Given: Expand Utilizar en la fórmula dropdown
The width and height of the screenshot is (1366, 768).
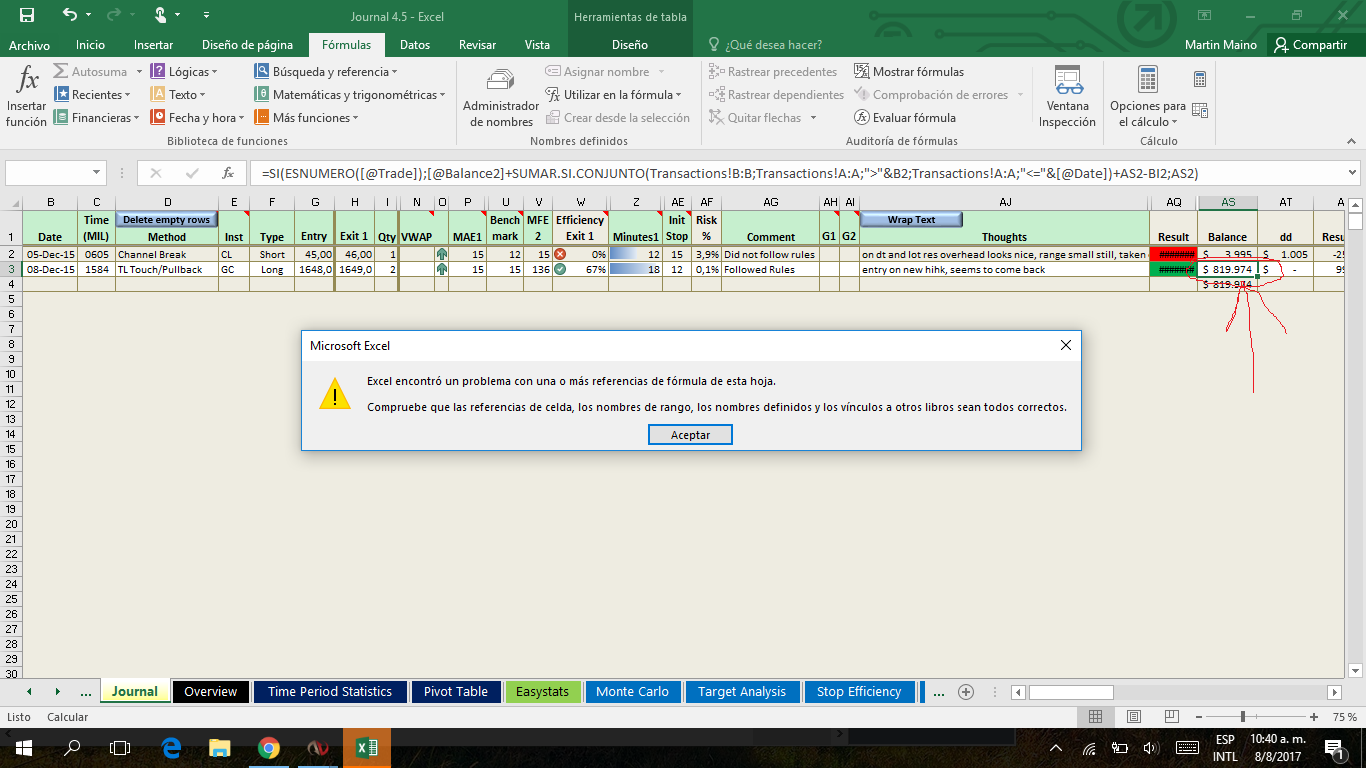Looking at the screenshot, I should [x=614, y=95].
